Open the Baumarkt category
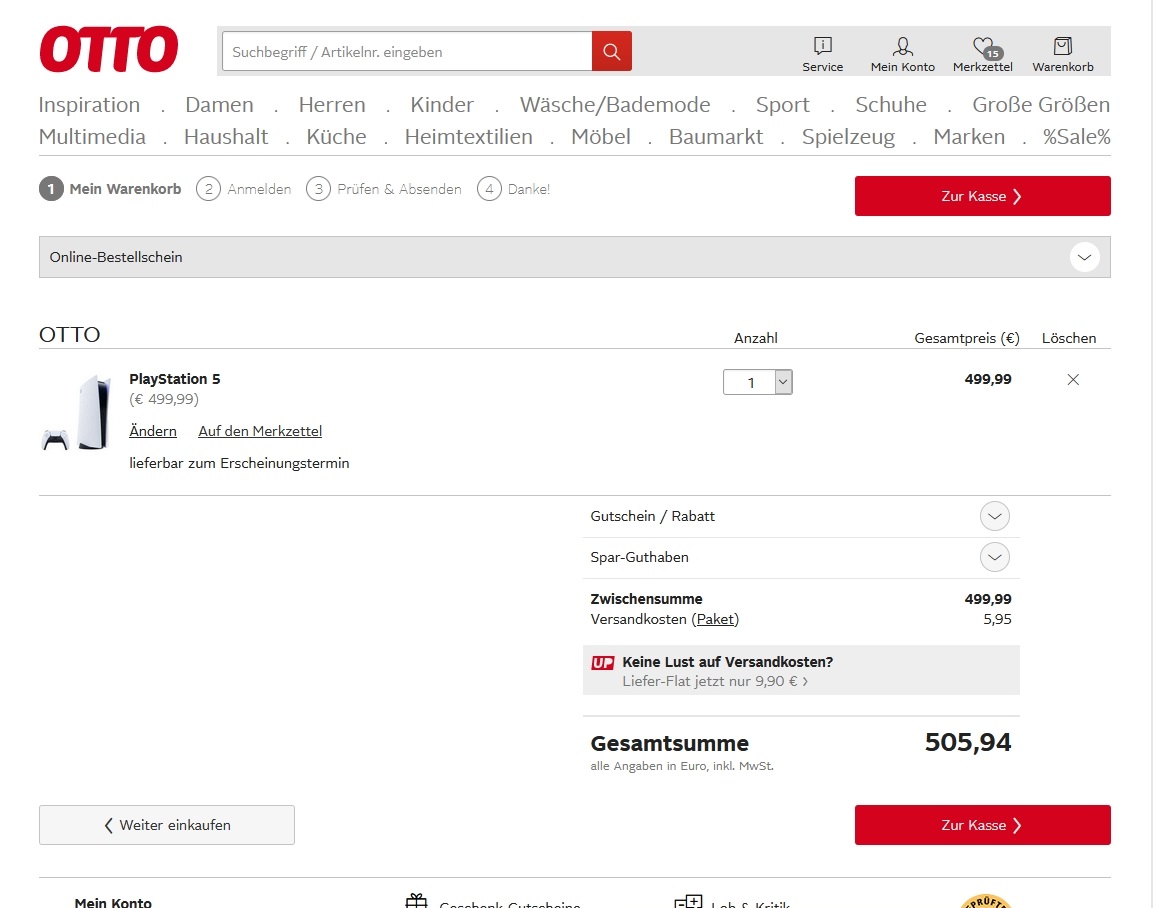 click(x=715, y=137)
